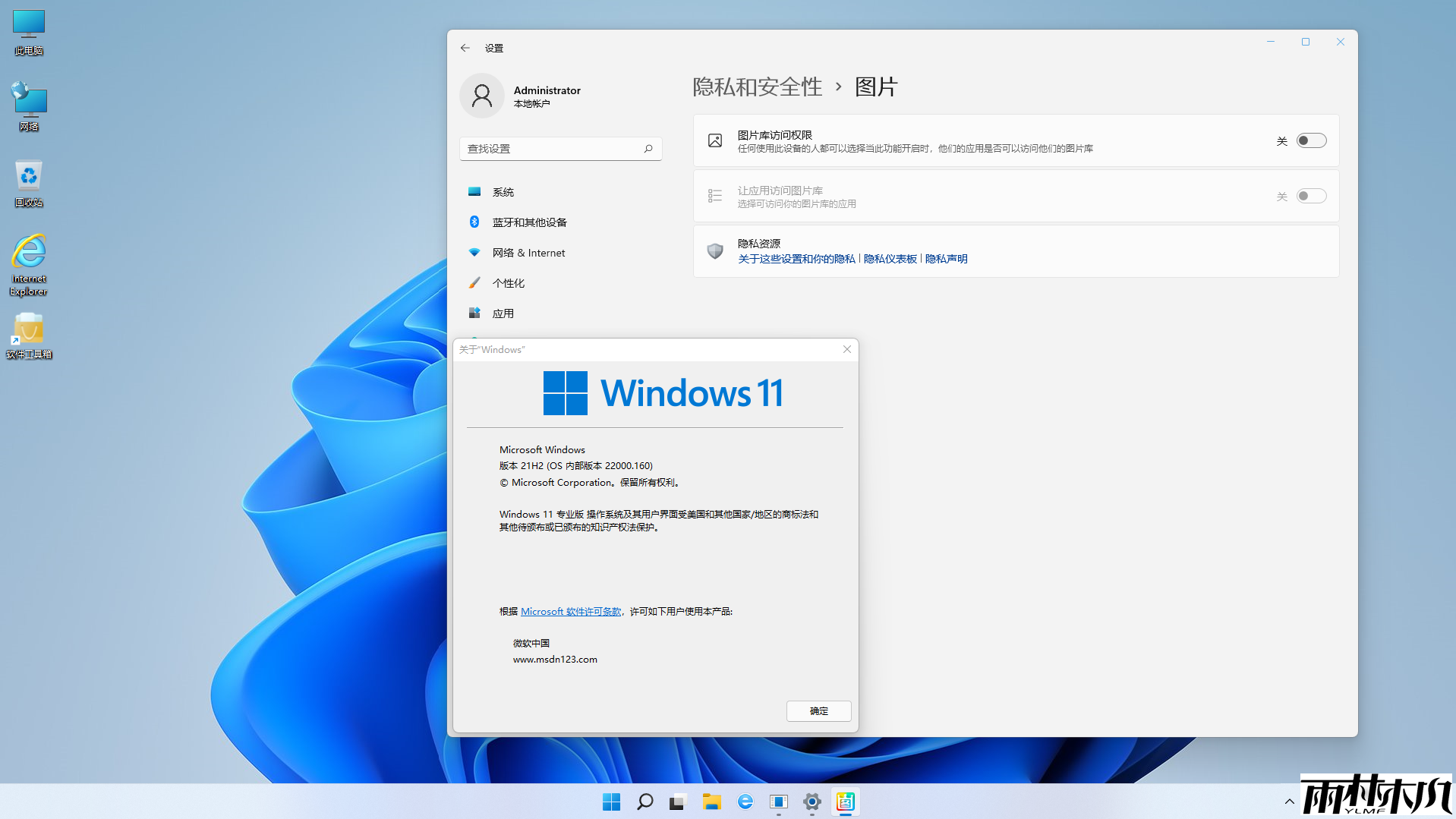Enable the 图片库访问权限 toggle
The height and width of the screenshot is (819, 1456).
[1310, 140]
